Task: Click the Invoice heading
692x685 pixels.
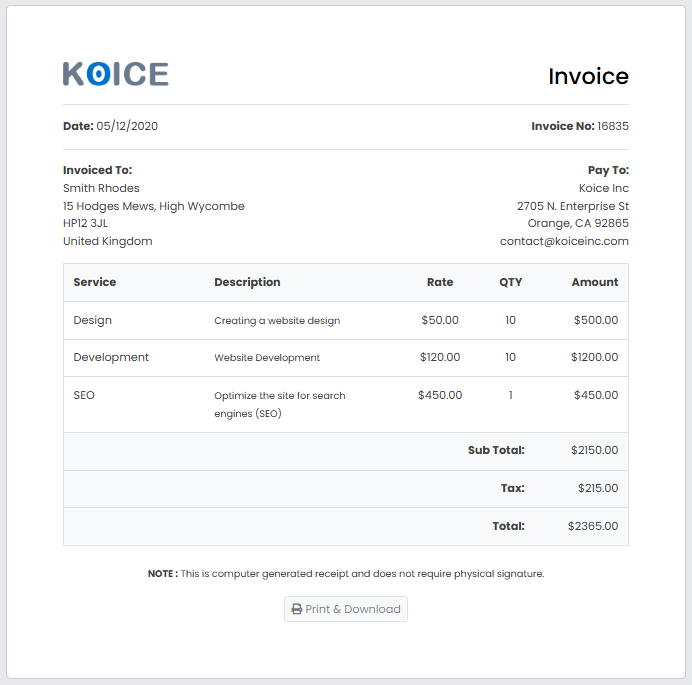Action: [x=588, y=76]
